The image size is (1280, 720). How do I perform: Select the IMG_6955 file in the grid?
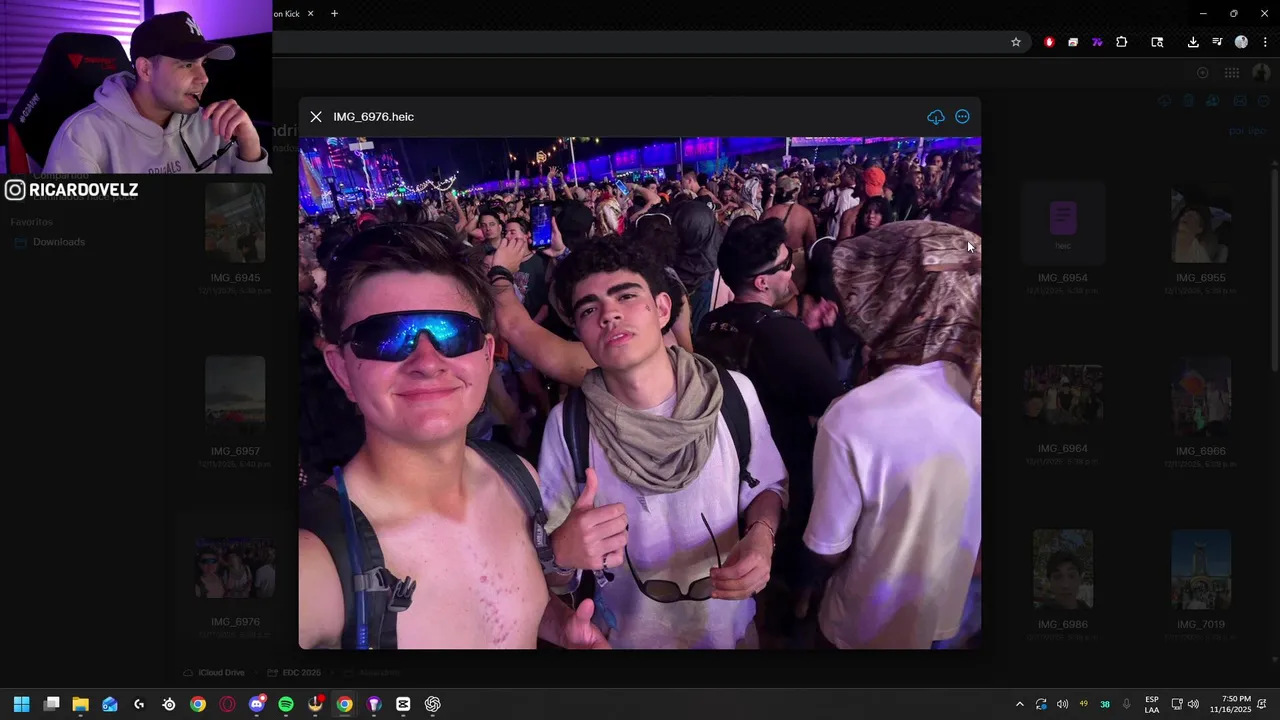coord(1201,224)
